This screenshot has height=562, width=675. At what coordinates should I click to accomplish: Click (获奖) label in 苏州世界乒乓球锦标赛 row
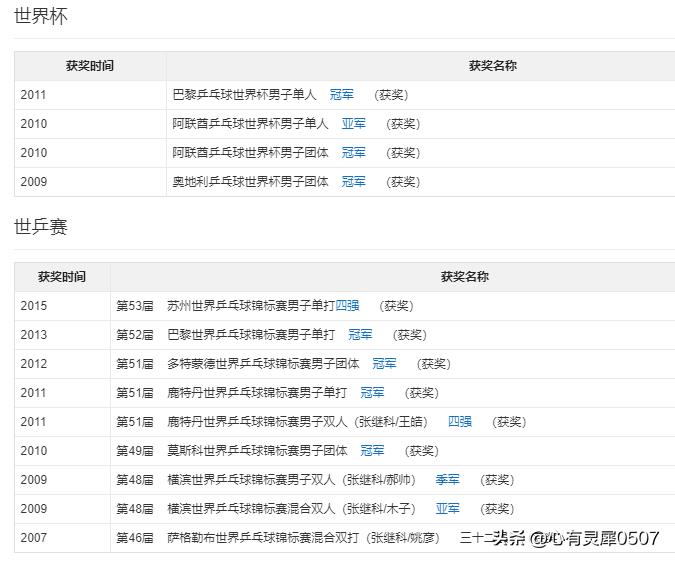(x=396, y=306)
